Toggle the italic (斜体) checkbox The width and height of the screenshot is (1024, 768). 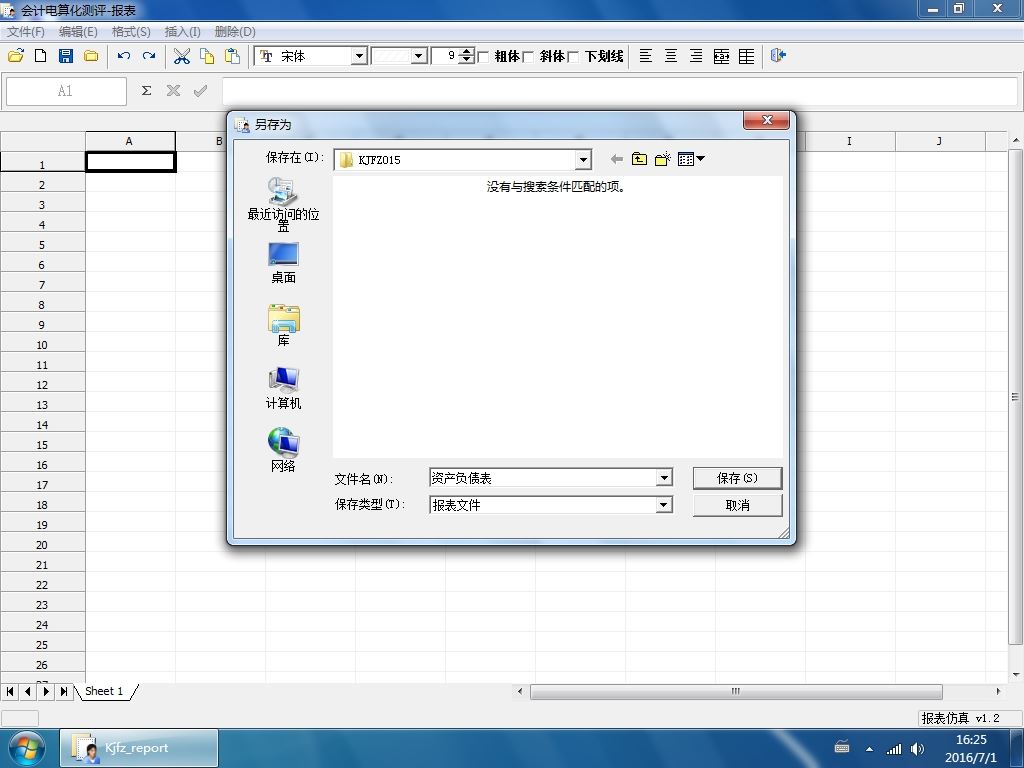click(x=528, y=57)
